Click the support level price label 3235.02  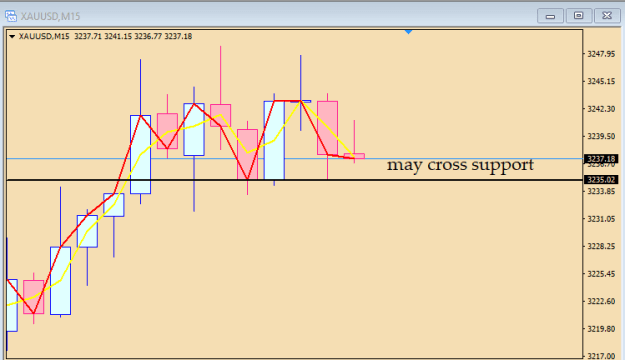click(x=601, y=180)
